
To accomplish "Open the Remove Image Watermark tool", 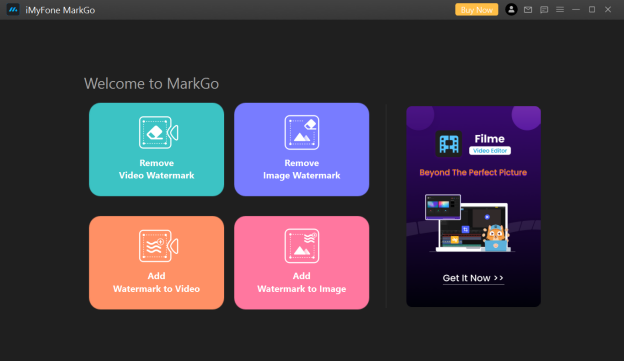I will [302, 149].
